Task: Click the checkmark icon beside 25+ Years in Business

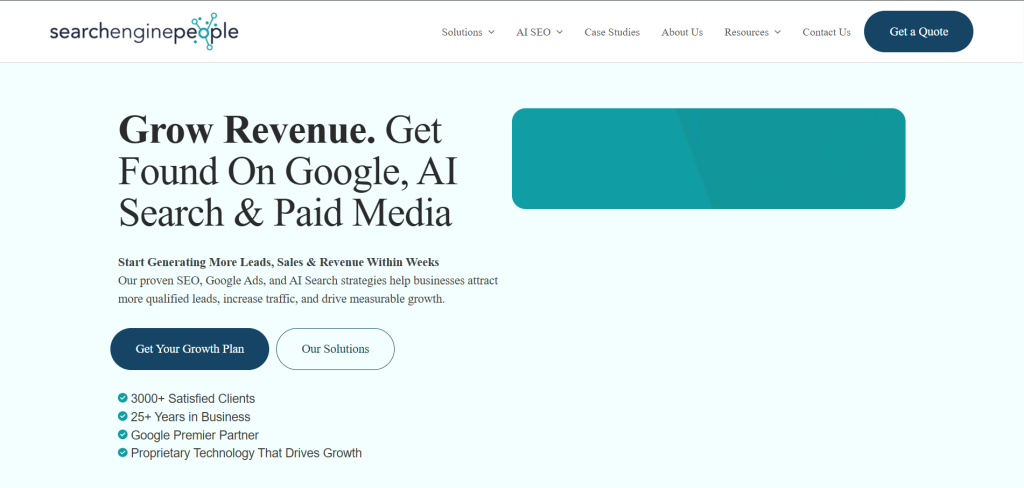Action: click(122, 416)
